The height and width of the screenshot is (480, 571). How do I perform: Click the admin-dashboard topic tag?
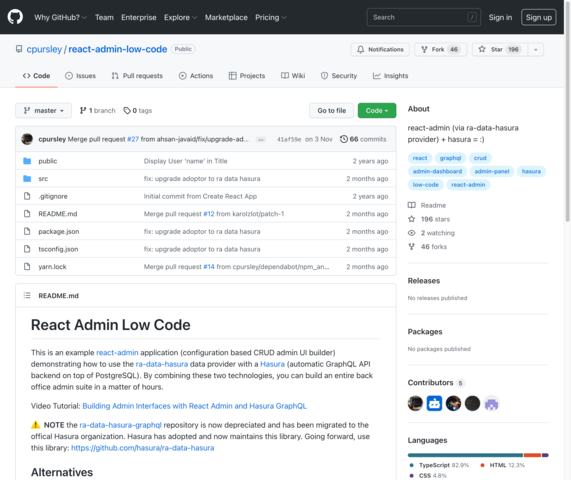pyautogui.click(x=437, y=171)
